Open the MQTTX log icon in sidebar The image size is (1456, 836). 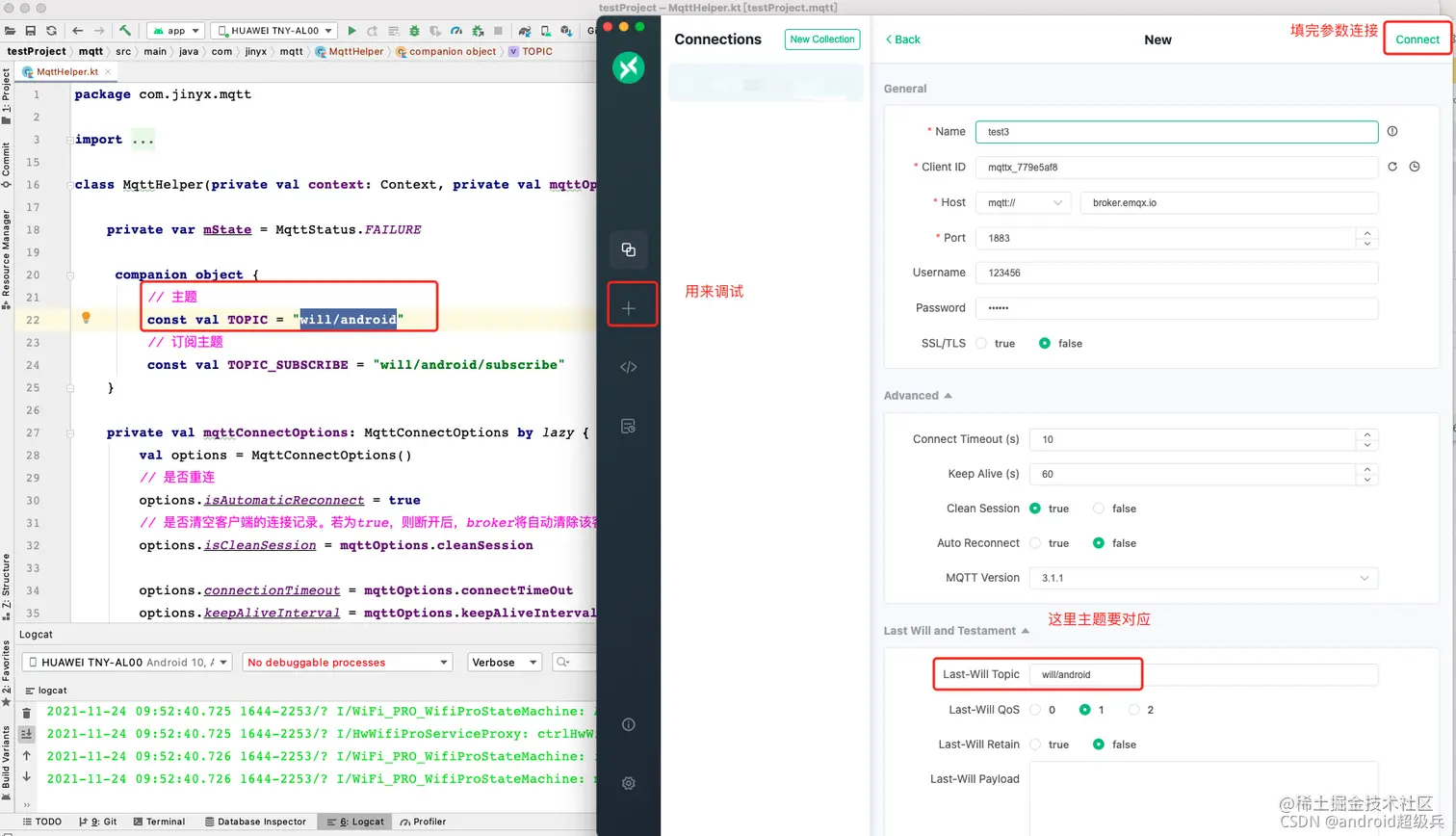[x=628, y=426]
